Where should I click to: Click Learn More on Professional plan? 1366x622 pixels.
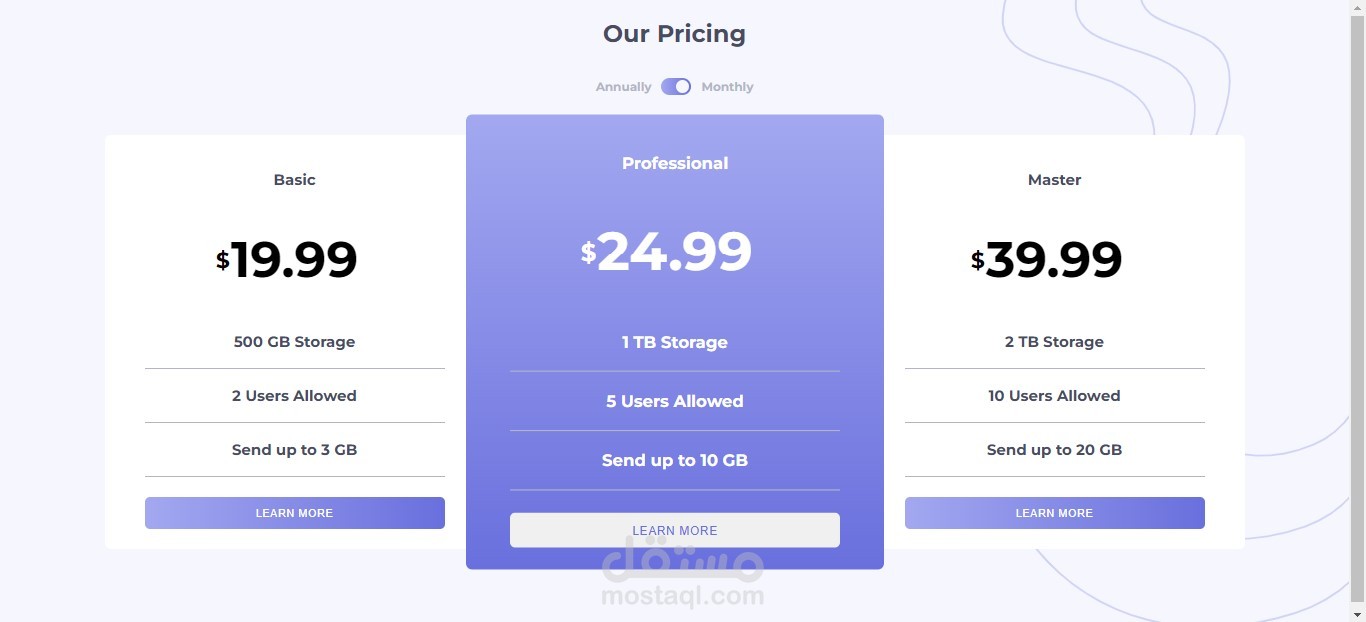click(x=674, y=530)
